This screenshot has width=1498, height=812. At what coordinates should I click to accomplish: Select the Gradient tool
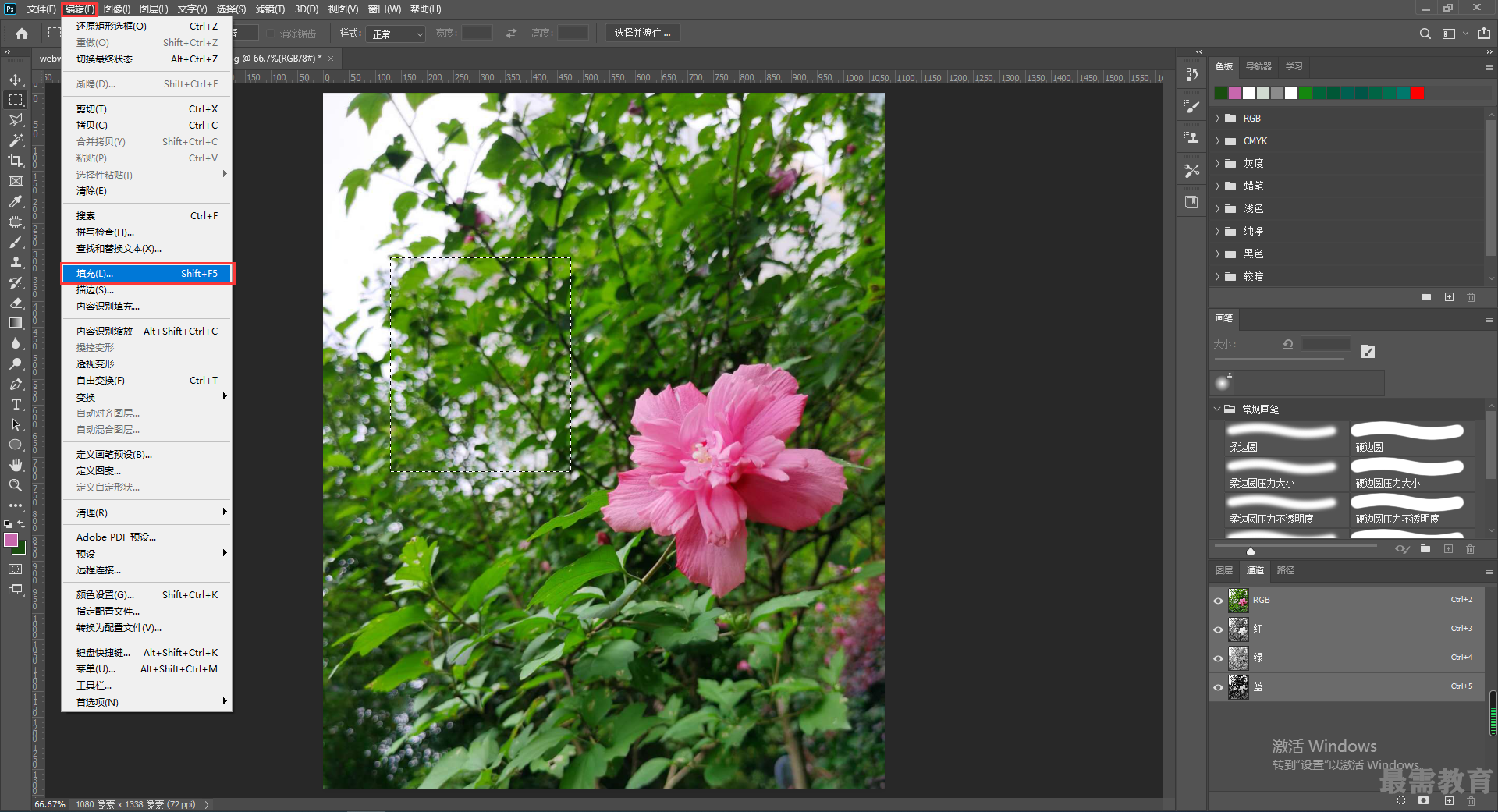click(16, 323)
